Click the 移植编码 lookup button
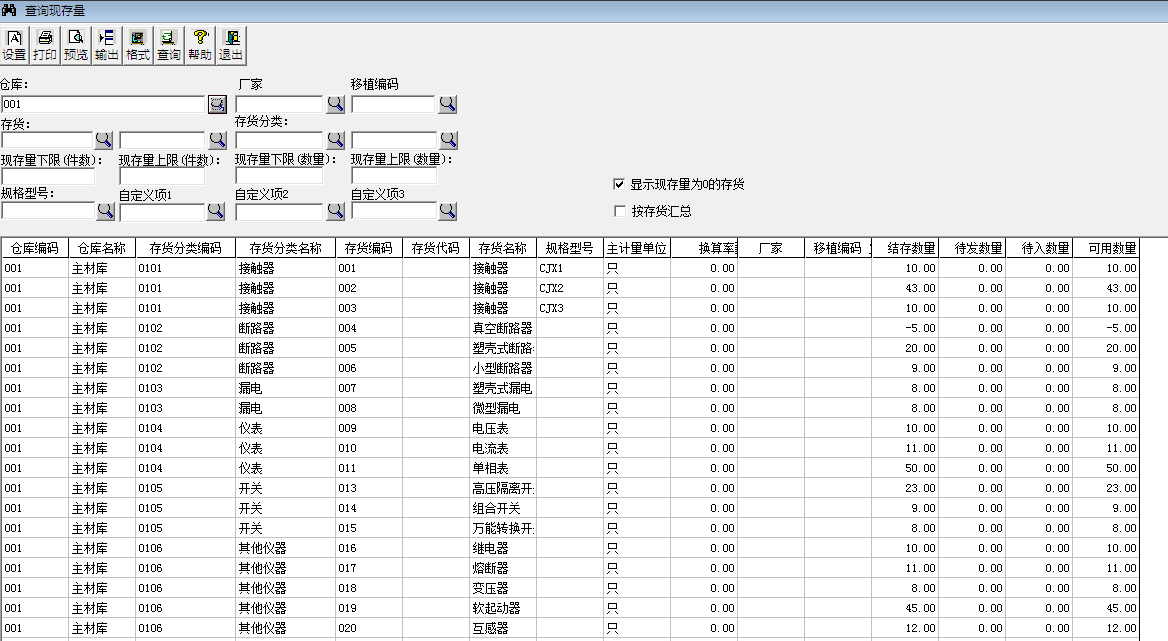Viewport: 1168px width, 641px height. [447, 104]
